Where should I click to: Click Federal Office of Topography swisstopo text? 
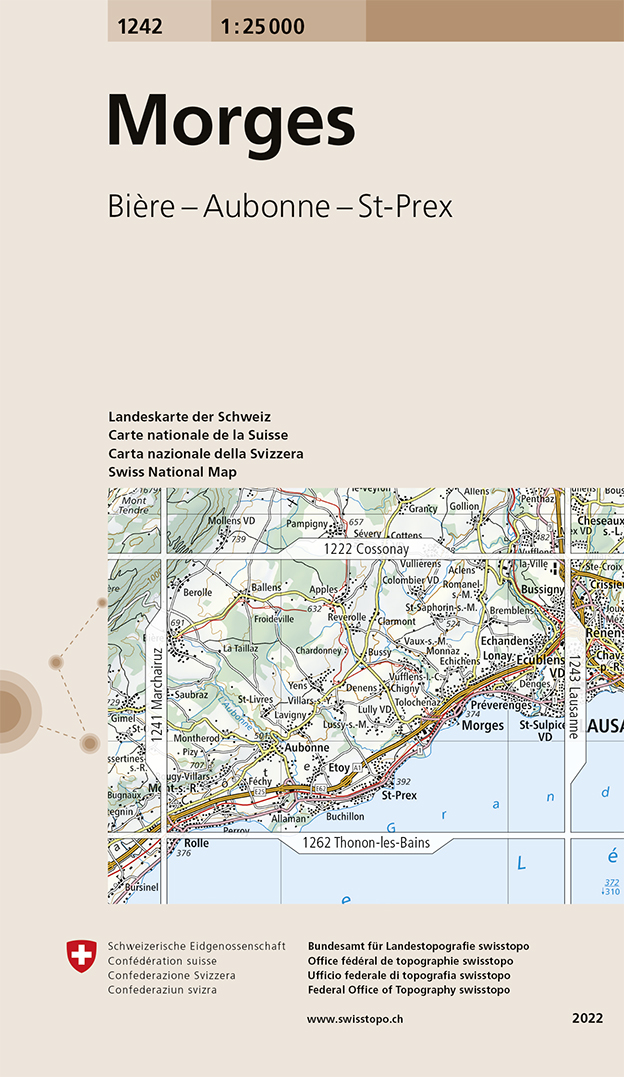click(x=409, y=990)
